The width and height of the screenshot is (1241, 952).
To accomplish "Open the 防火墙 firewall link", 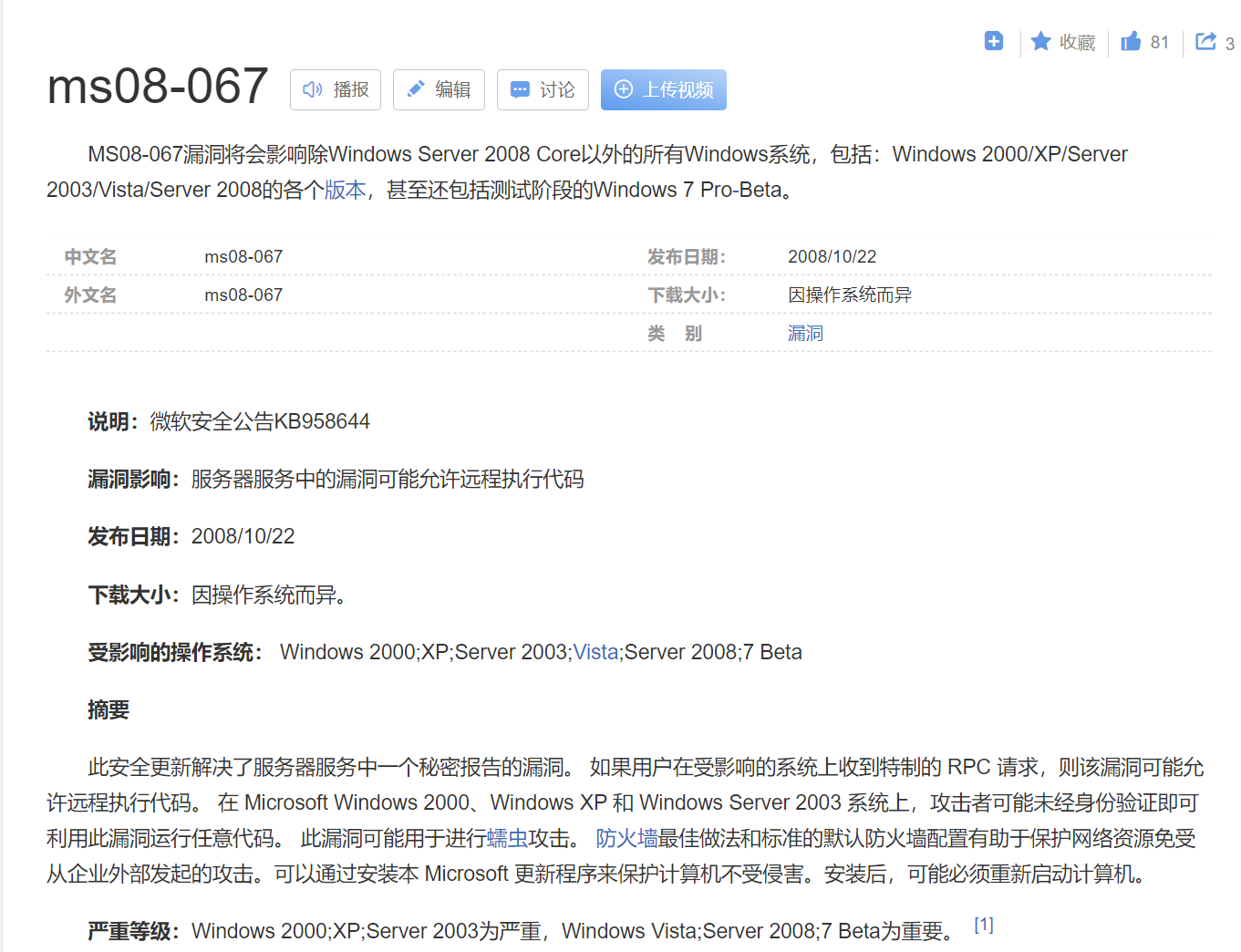I will 626,838.
